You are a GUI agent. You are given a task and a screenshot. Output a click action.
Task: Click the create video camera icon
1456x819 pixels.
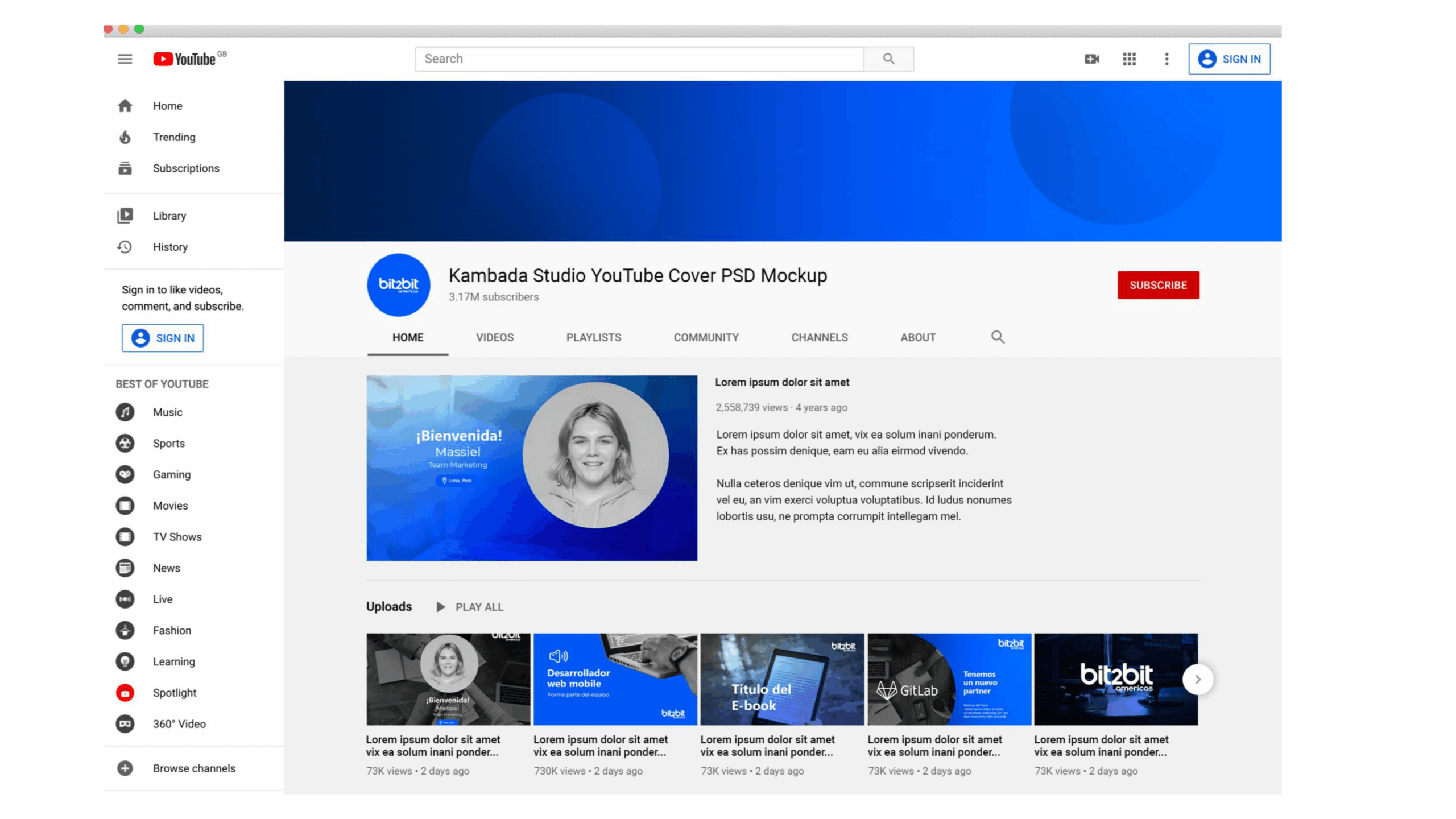[x=1091, y=59]
